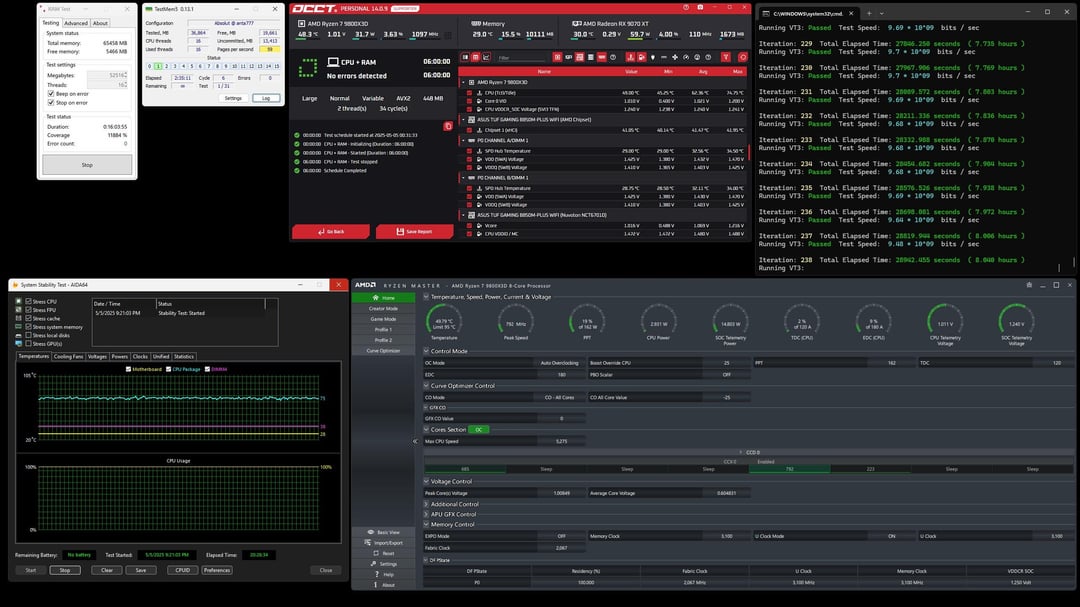Screen dimensions: 1080x607
Task: Click the big Stop button in RAM Test
Action: pos(87,165)
